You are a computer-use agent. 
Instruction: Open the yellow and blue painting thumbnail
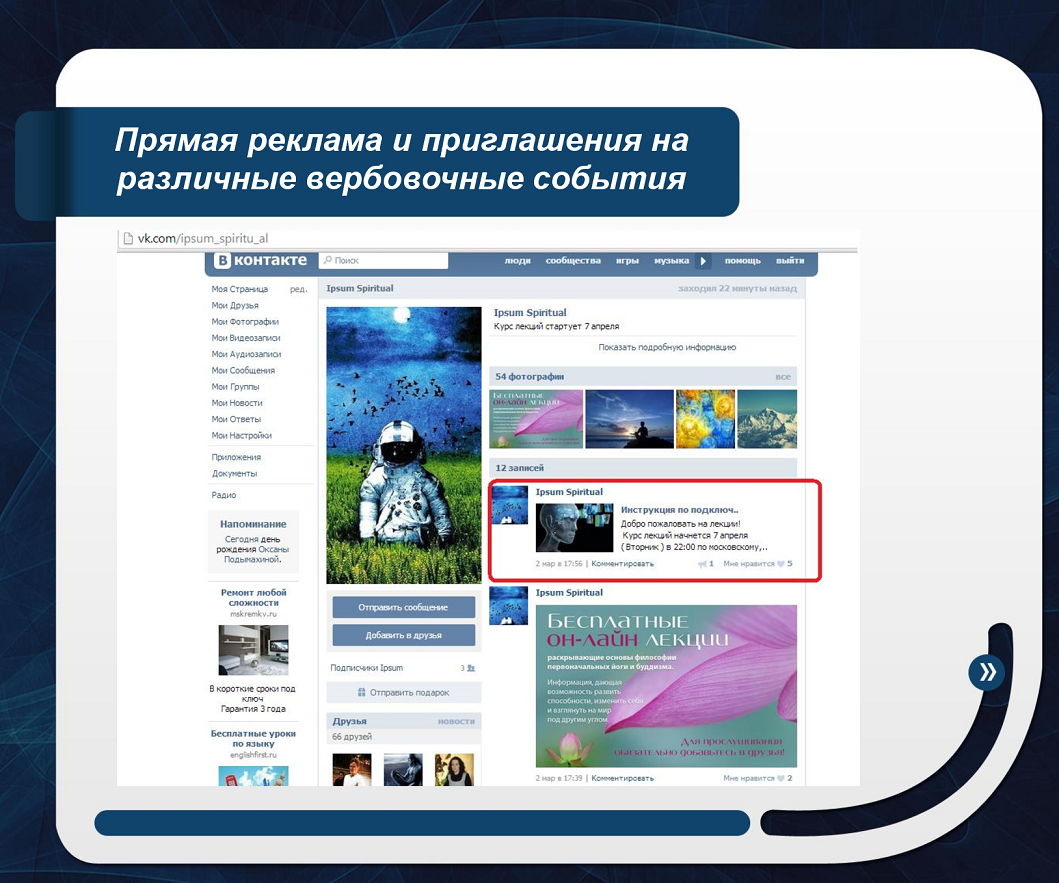point(705,419)
